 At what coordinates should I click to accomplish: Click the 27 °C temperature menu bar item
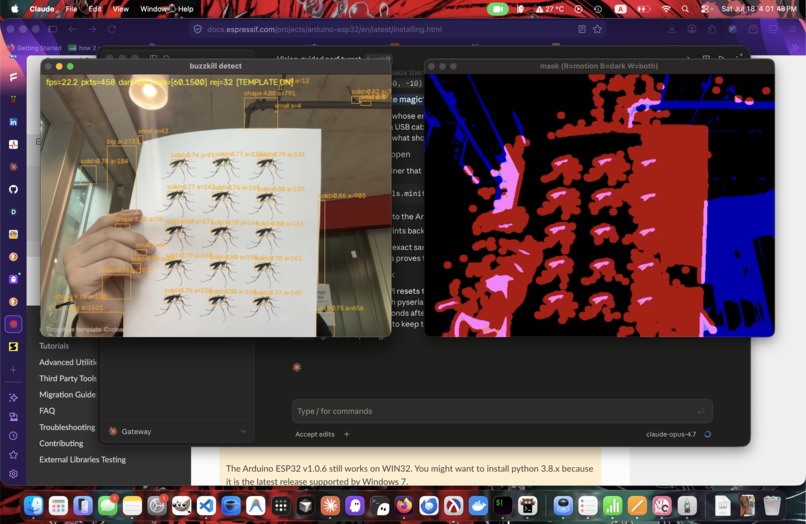click(549, 9)
